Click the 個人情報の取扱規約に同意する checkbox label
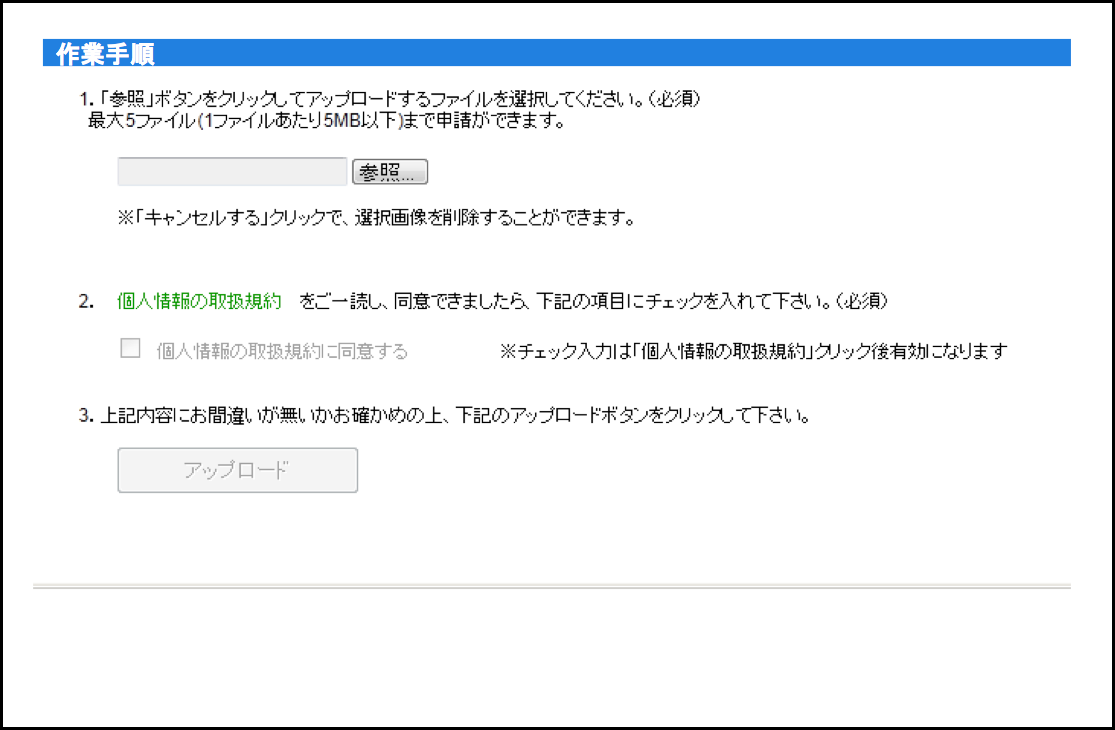 coord(282,351)
